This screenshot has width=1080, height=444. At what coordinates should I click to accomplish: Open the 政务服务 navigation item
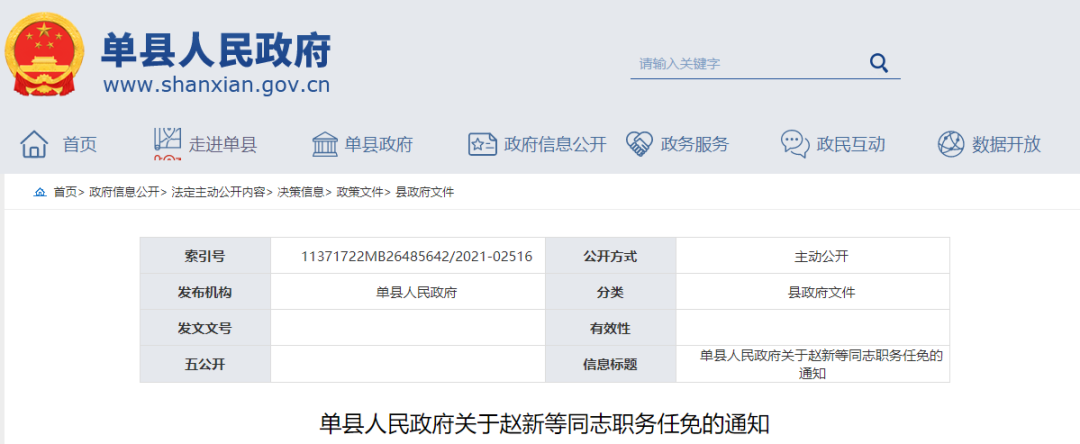click(694, 145)
